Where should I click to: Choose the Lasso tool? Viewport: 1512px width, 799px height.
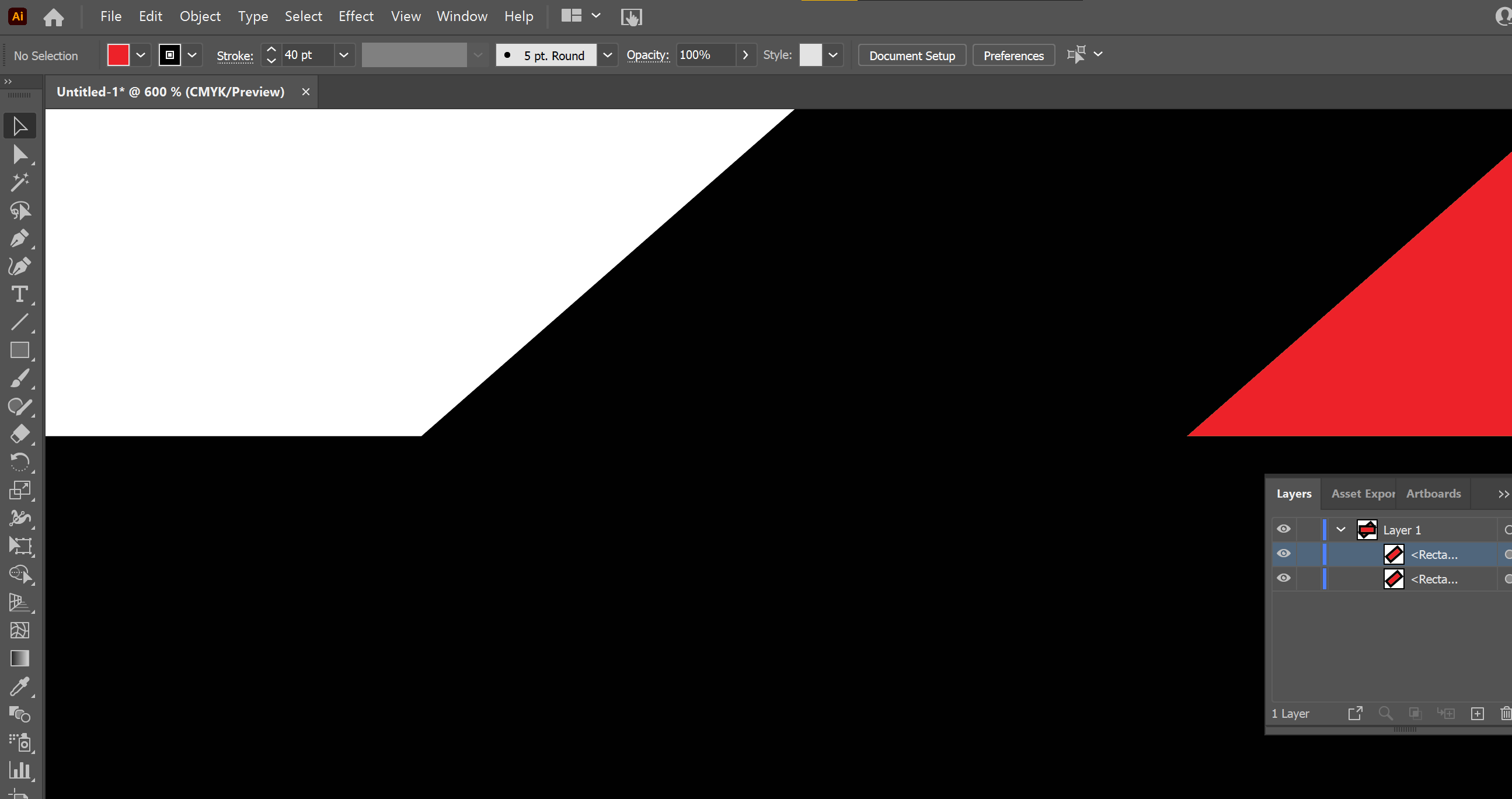pos(19,211)
